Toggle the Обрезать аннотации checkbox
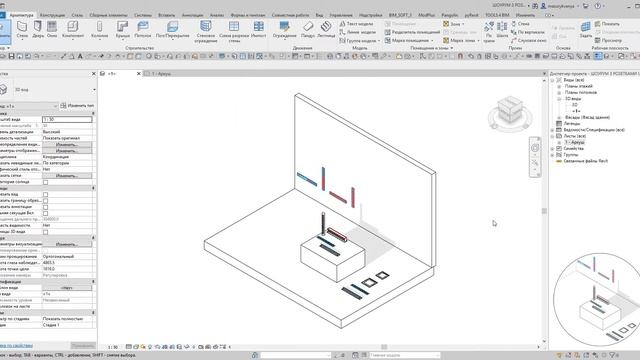 tap(45, 207)
